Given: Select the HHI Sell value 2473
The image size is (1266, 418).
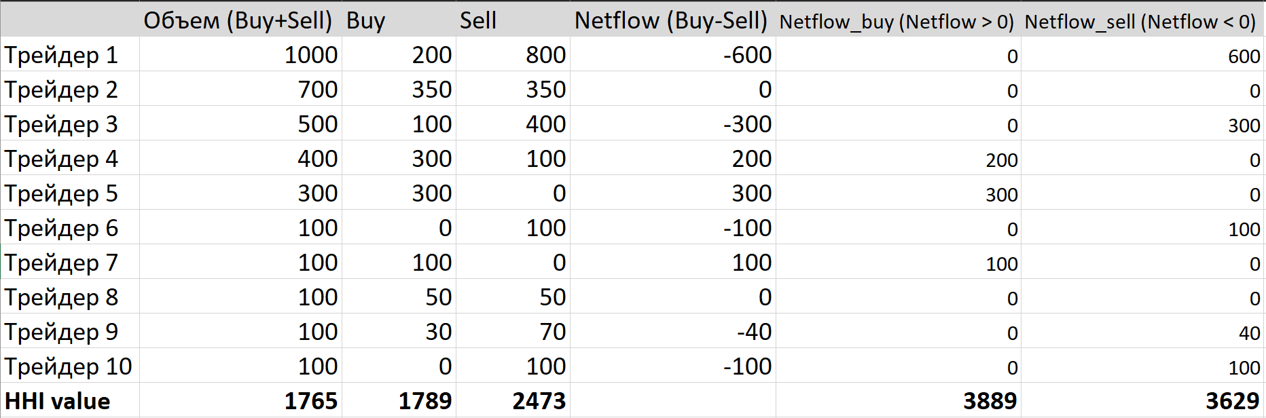Looking at the screenshot, I should (x=512, y=401).
